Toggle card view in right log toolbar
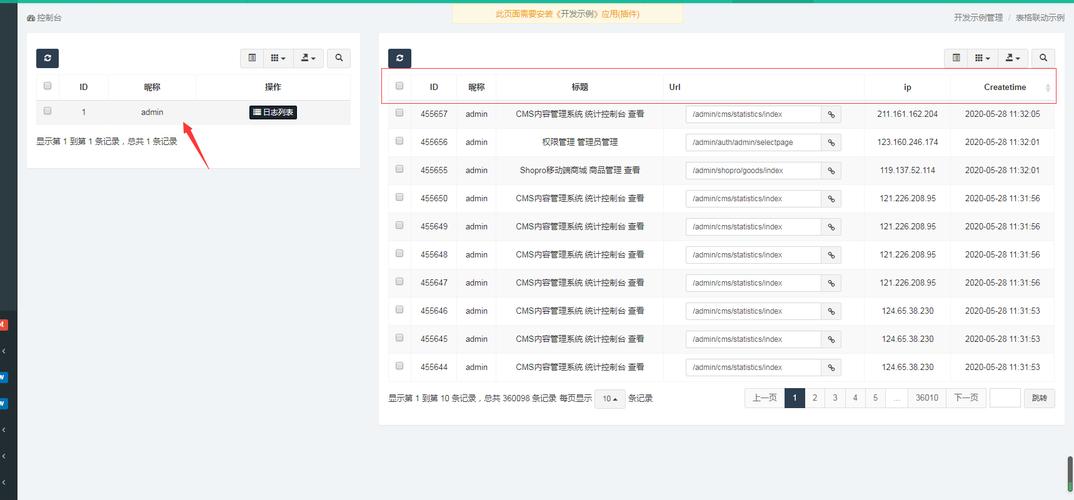1074x500 pixels. 956,59
